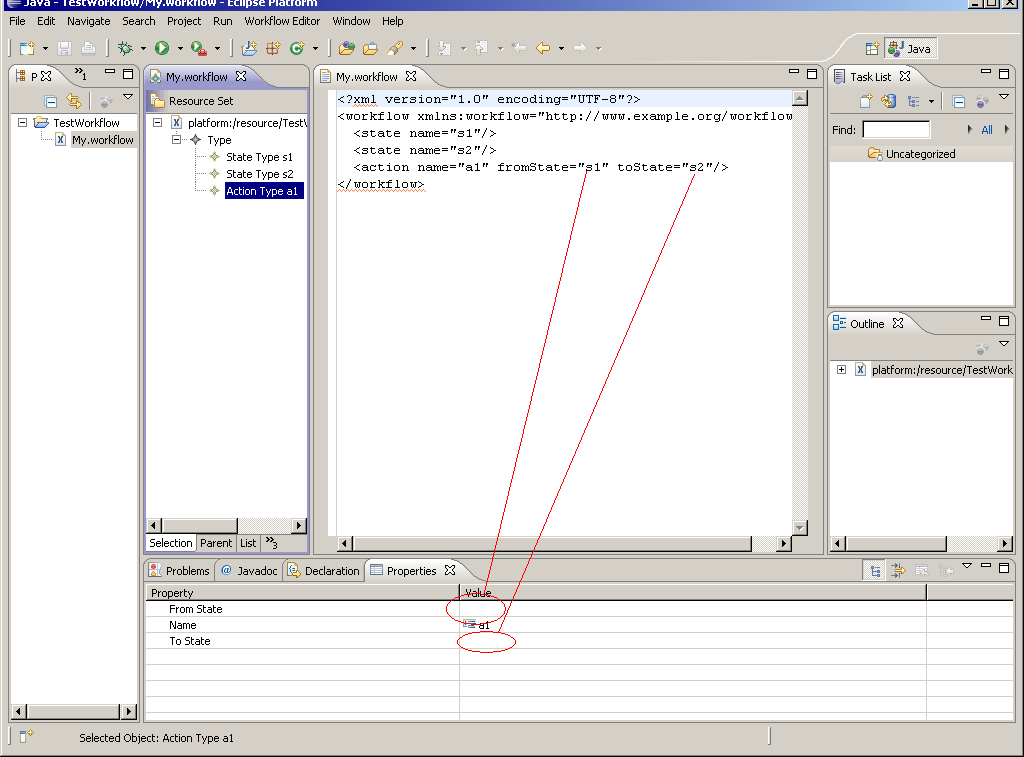
Task: Click the Find input field in Task List
Action: tap(896, 130)
